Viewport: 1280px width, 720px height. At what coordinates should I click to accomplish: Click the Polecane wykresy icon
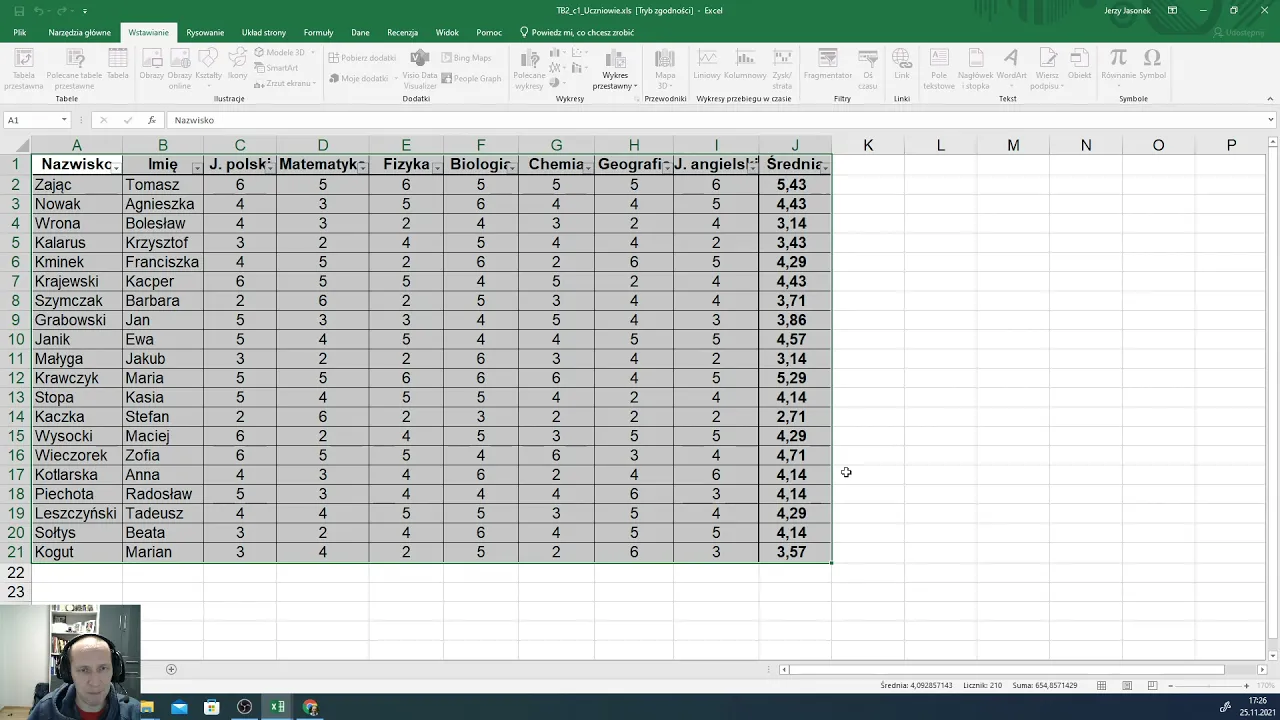coord(529,66)
